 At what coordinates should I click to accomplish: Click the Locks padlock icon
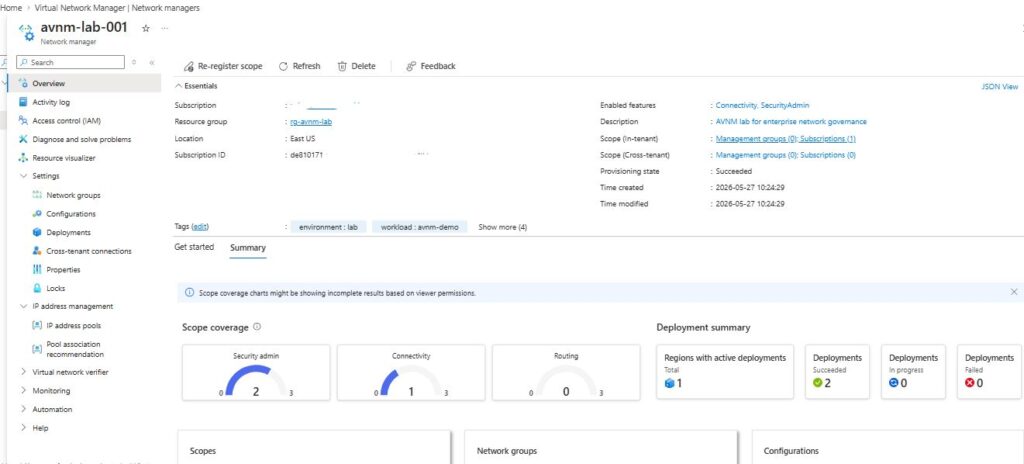[x=37, y=288]
